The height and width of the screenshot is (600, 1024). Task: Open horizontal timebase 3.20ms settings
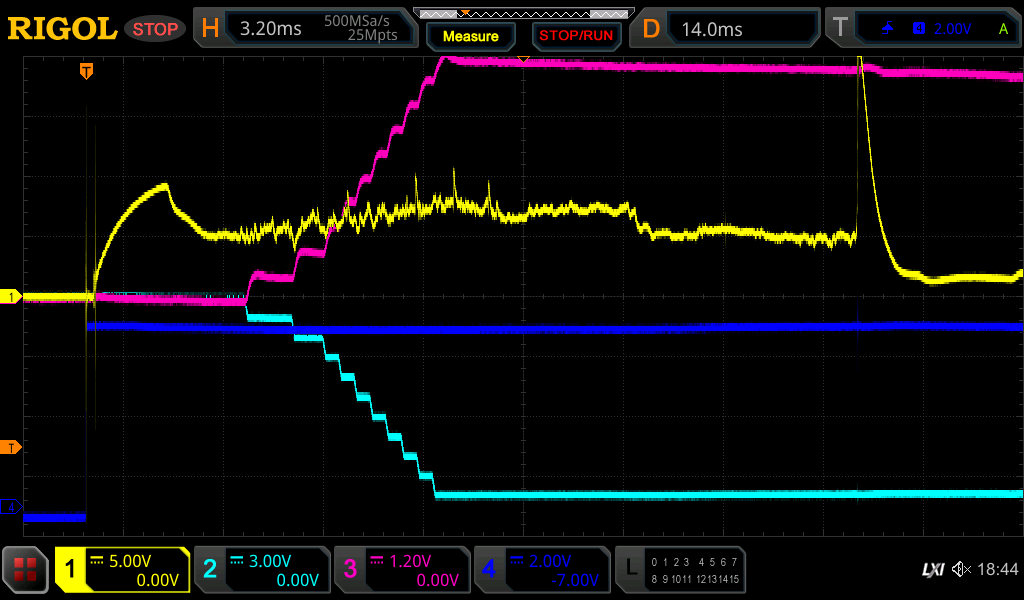pyautogui.click(x=305, y=29)
